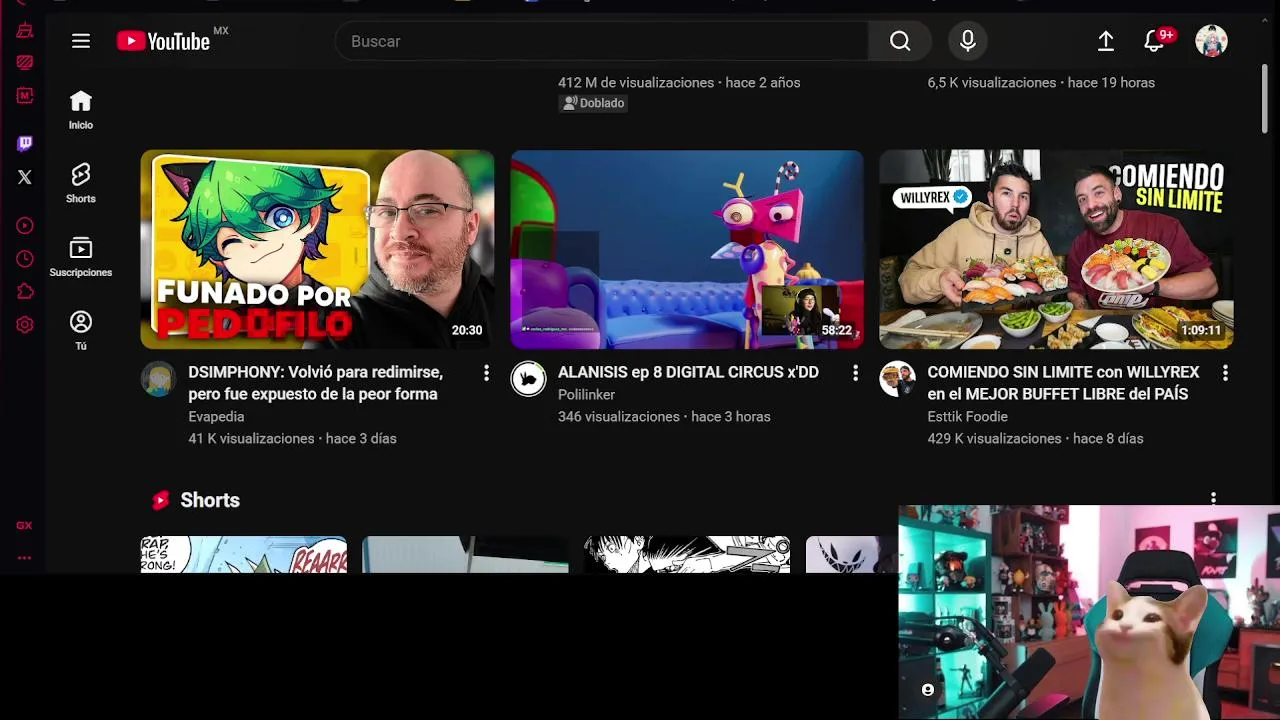Open Evapedia channel avatar

pyautogui.click(x=158, y=379)
